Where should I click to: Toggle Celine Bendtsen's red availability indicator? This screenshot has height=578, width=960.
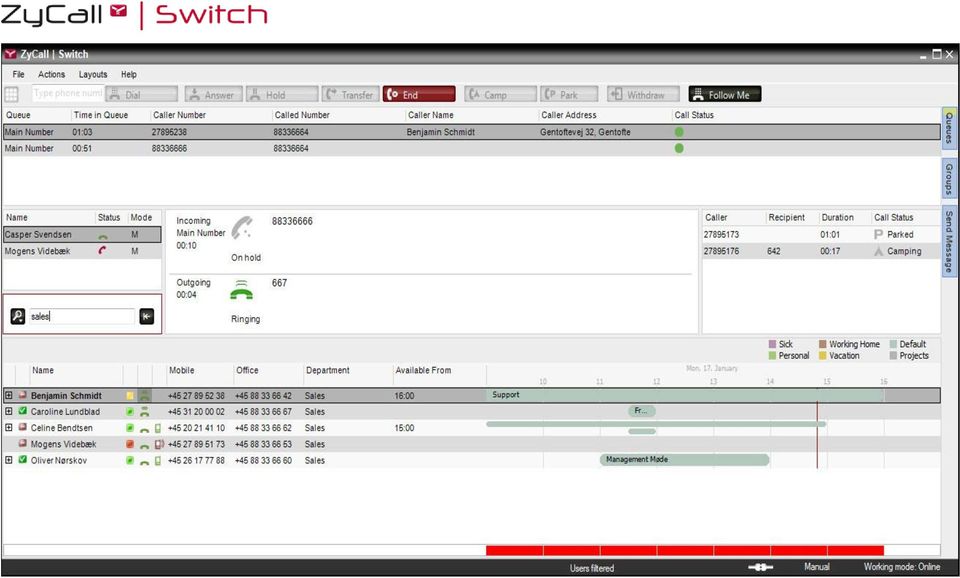[x=23, y=427]
